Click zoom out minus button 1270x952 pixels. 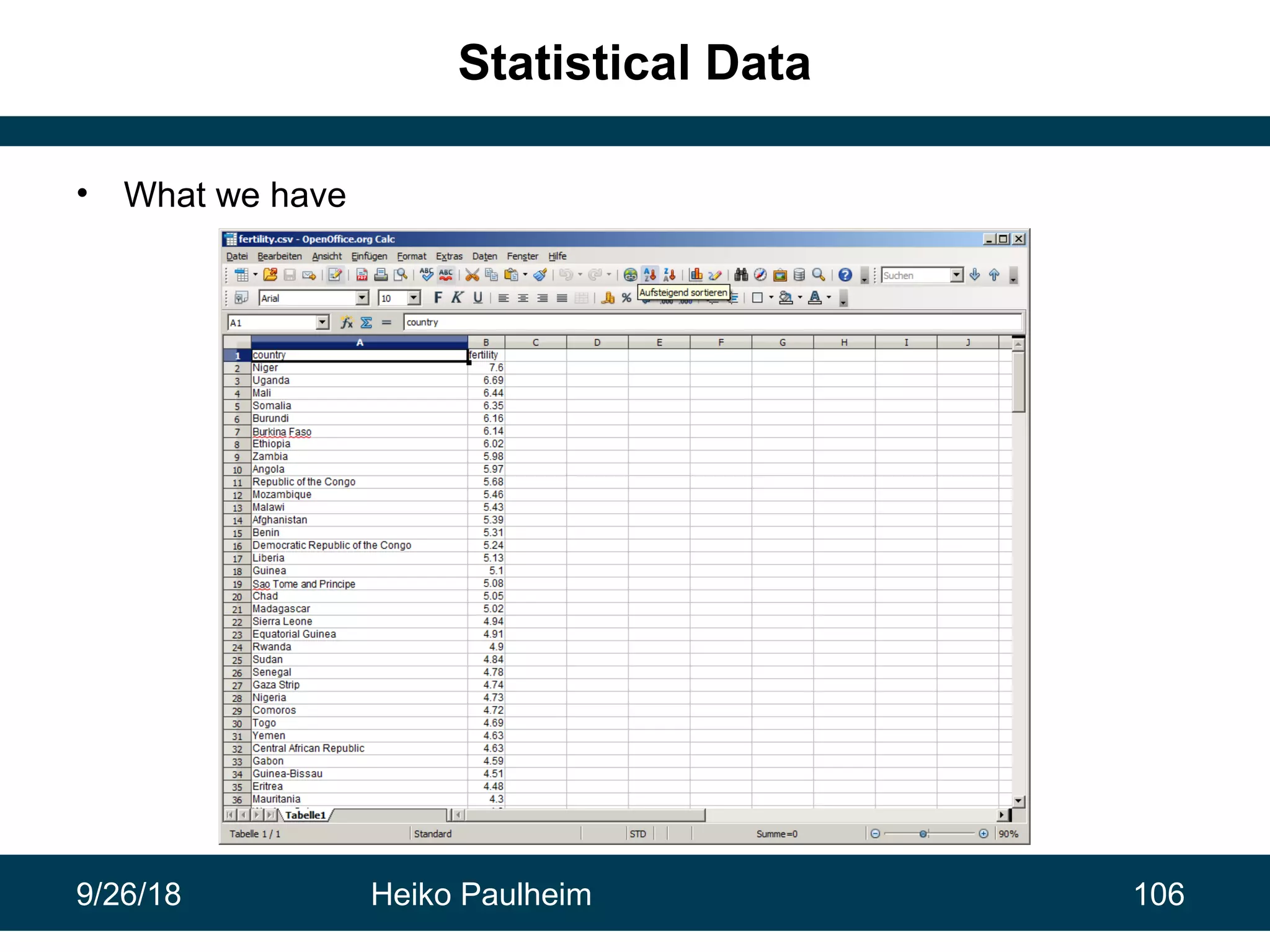click(875, 834)
